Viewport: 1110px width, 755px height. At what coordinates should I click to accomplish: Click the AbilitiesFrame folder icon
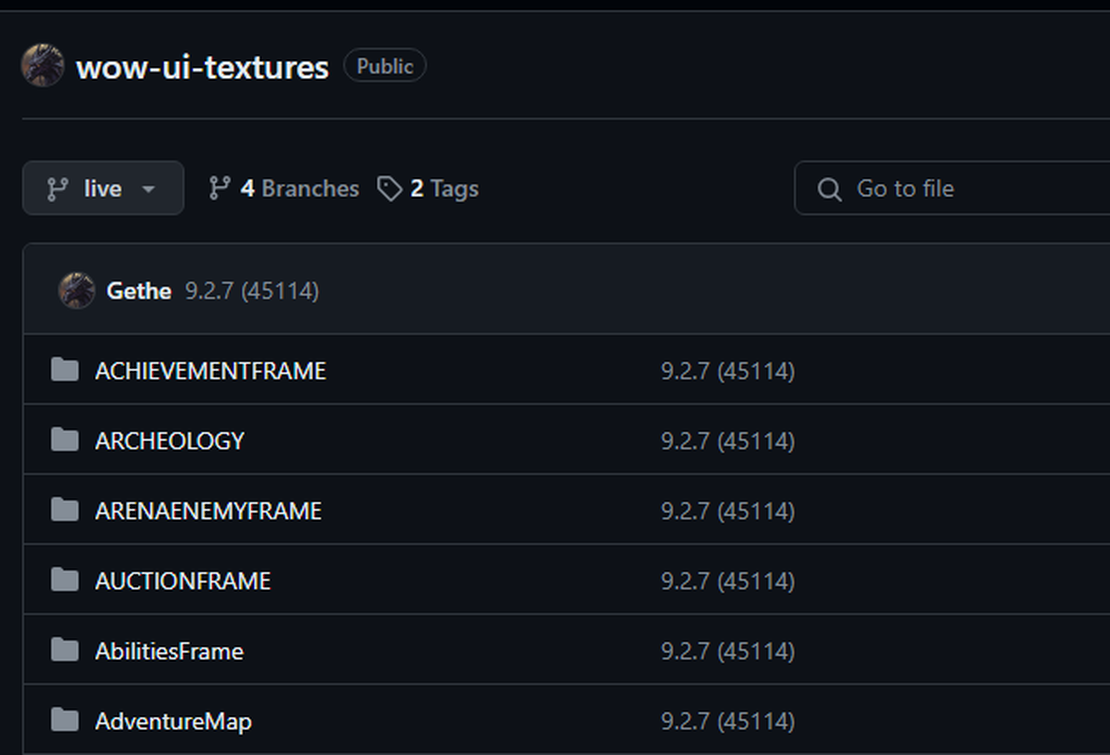pos(65,651)
